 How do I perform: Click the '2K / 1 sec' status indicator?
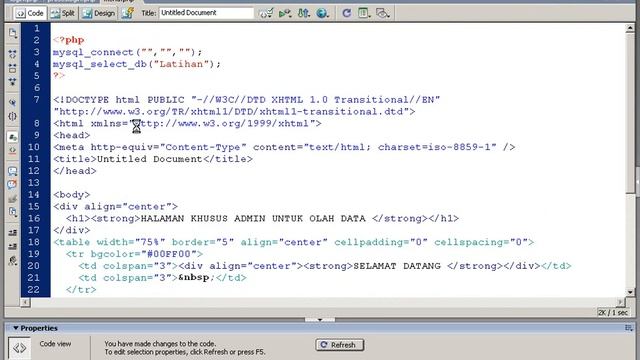pyautogui.click(x=612, y=313)
